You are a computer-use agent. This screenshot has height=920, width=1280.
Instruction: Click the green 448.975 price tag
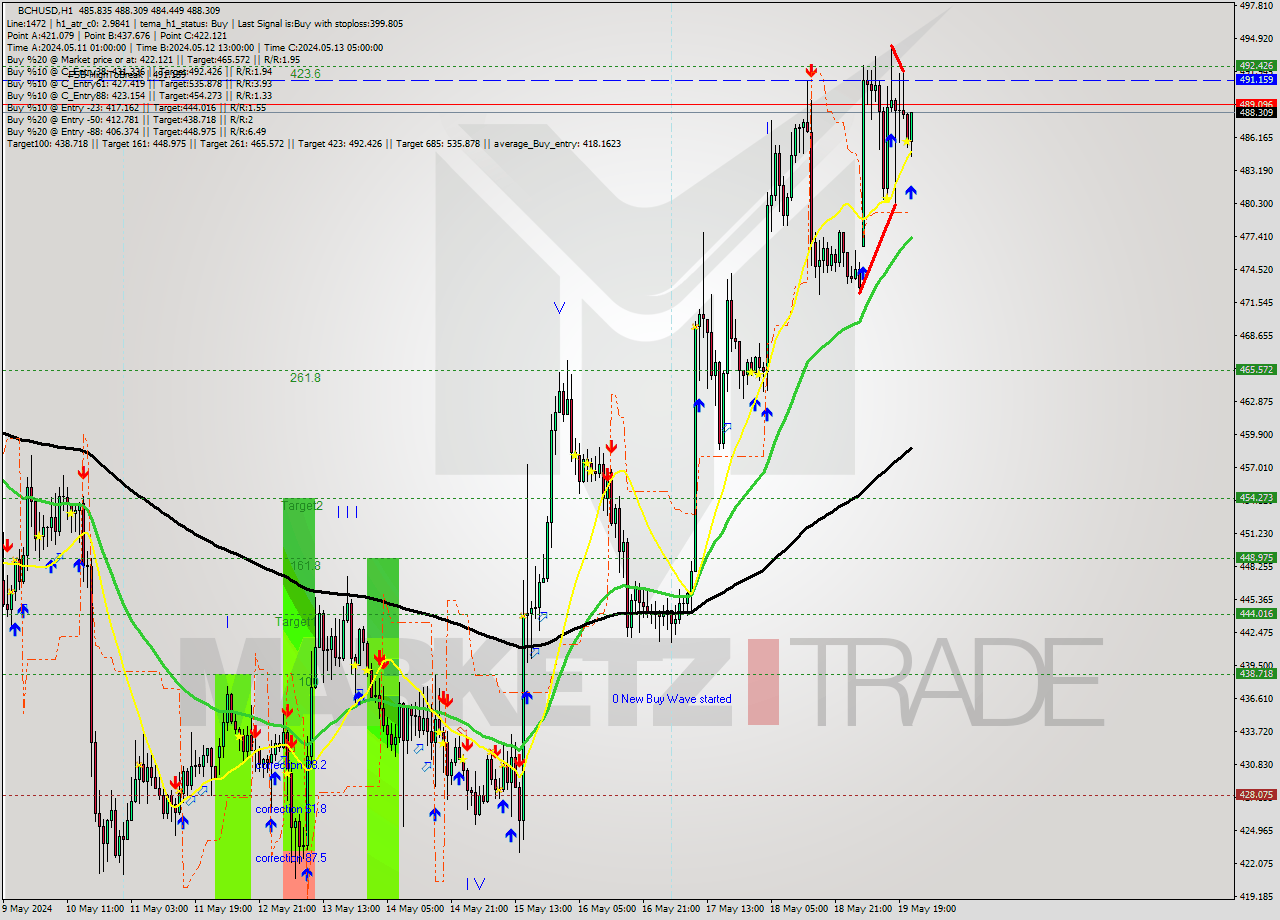click(x=1255, y=557)
